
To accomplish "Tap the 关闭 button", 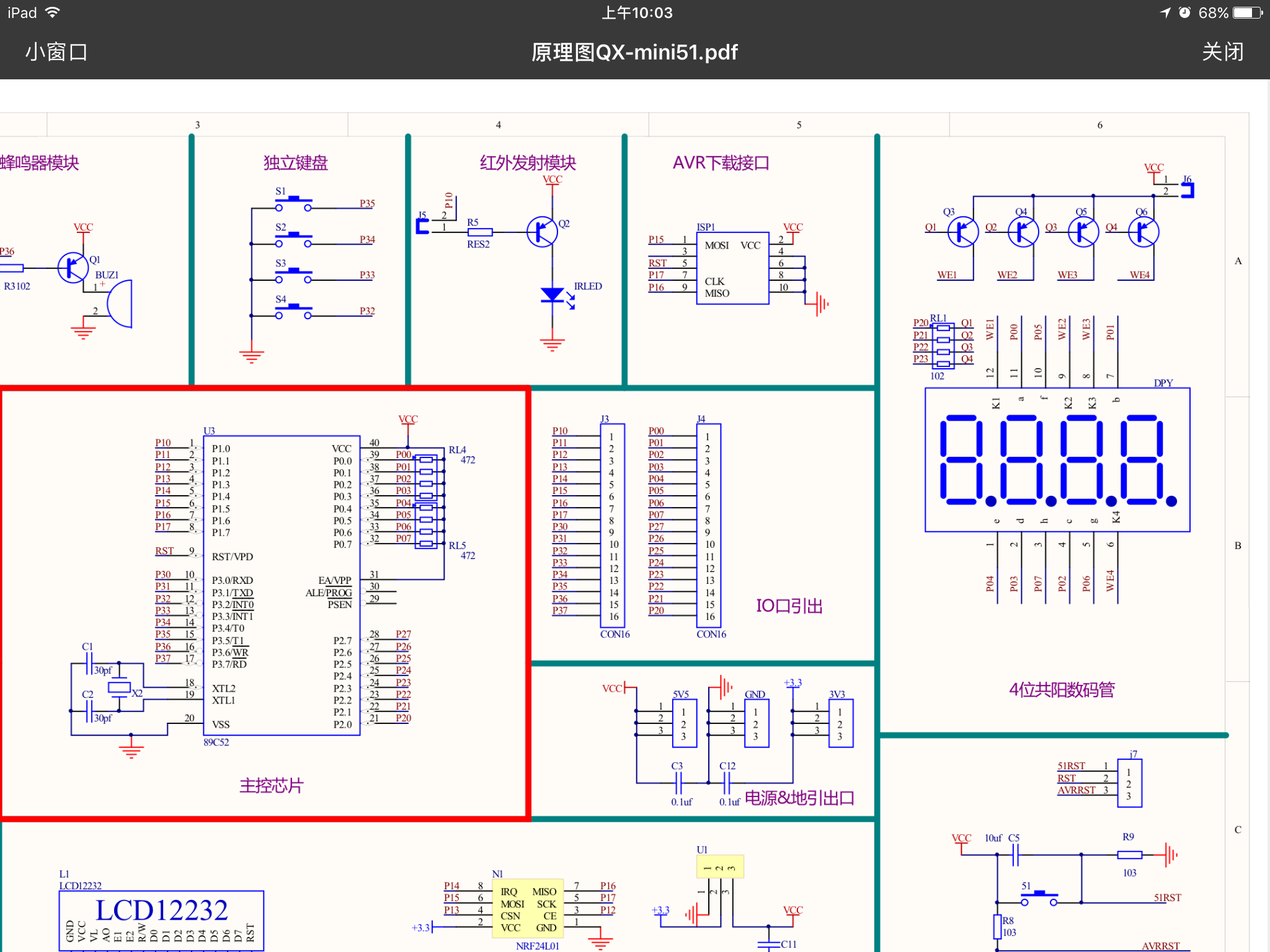I will pos(1222,51).
